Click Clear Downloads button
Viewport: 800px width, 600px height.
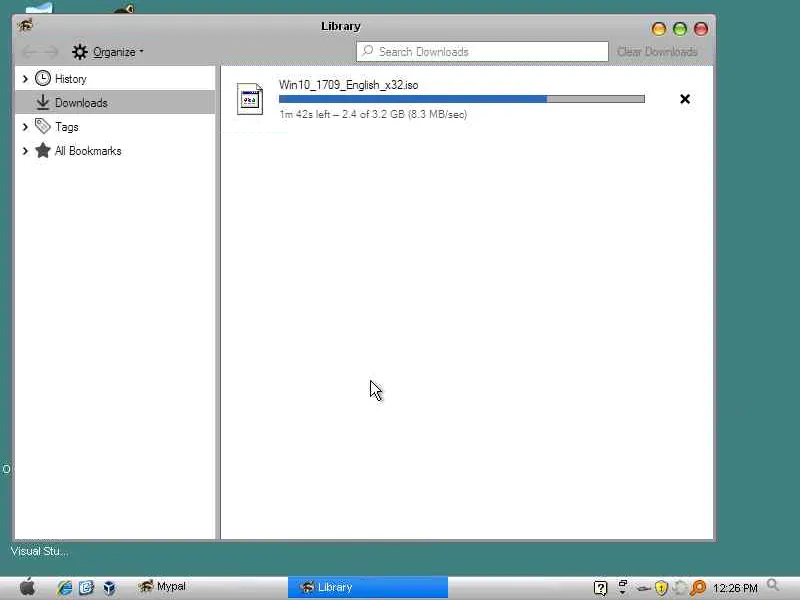[657, 52]
